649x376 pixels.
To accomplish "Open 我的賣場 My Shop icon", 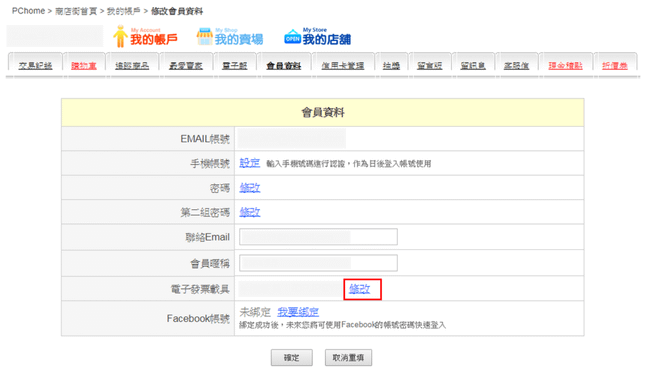I will [x=230, y=36].
